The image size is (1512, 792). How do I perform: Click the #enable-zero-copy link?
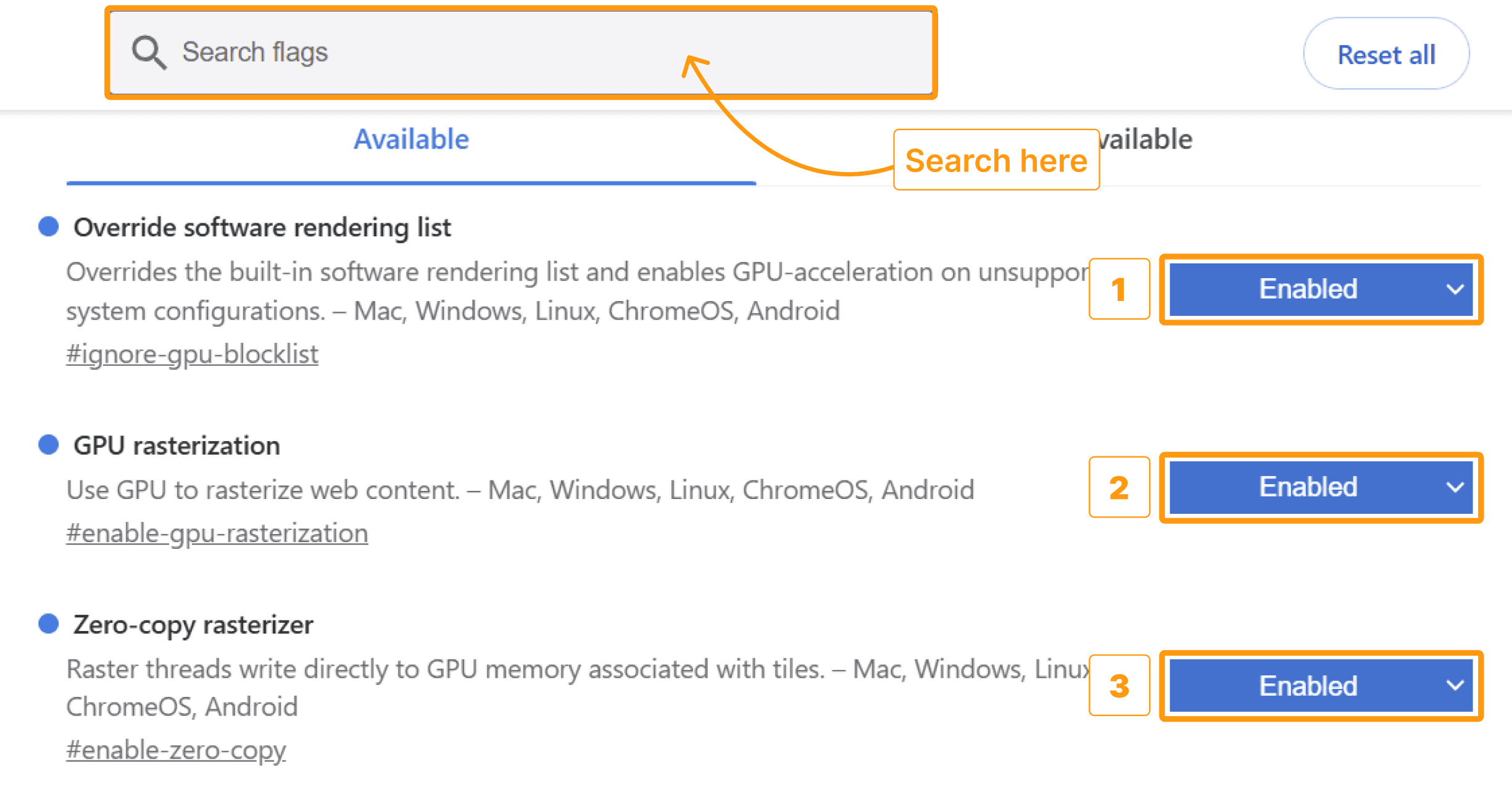176,750
